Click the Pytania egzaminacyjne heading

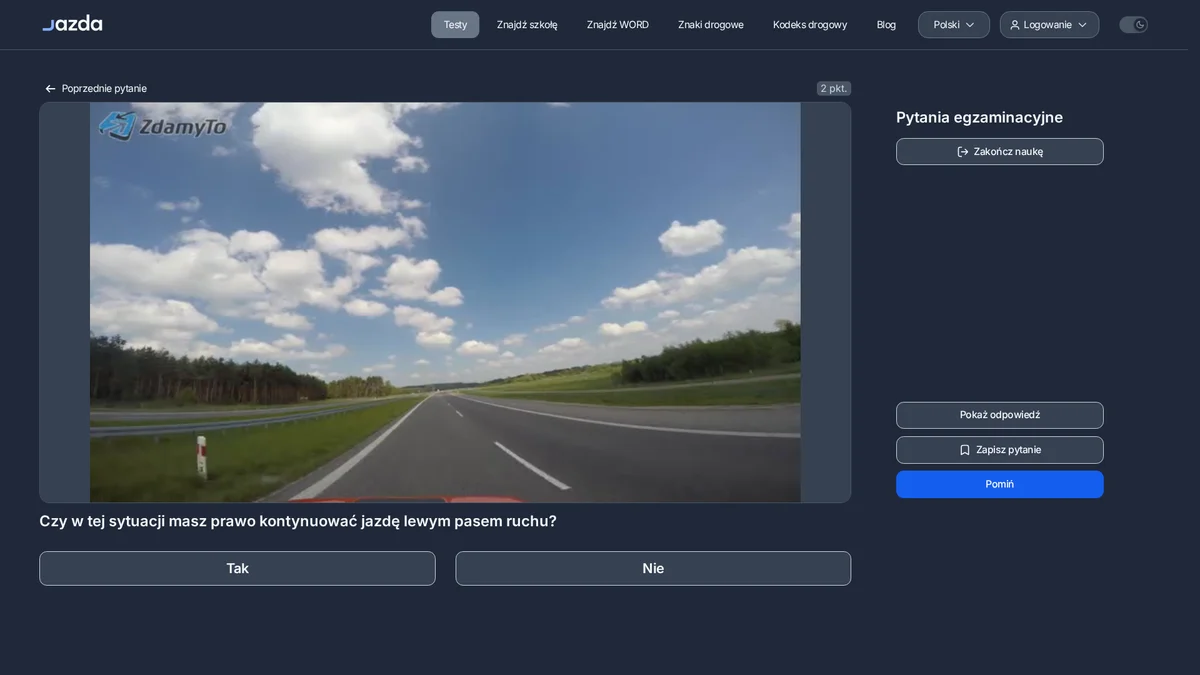coord(979,118)
